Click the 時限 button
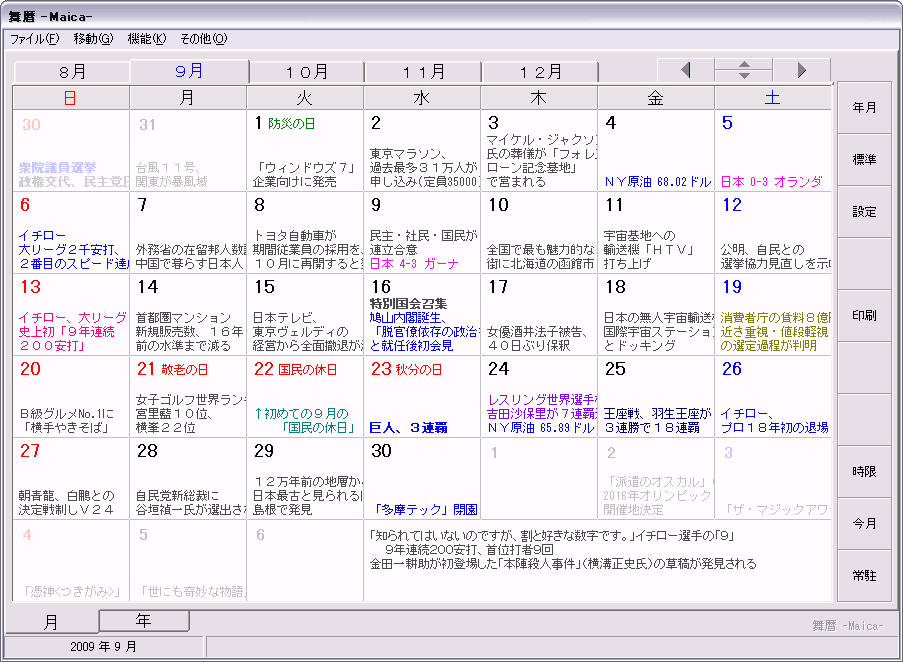This screenshot has height=662, width=903. click(864, 472)
